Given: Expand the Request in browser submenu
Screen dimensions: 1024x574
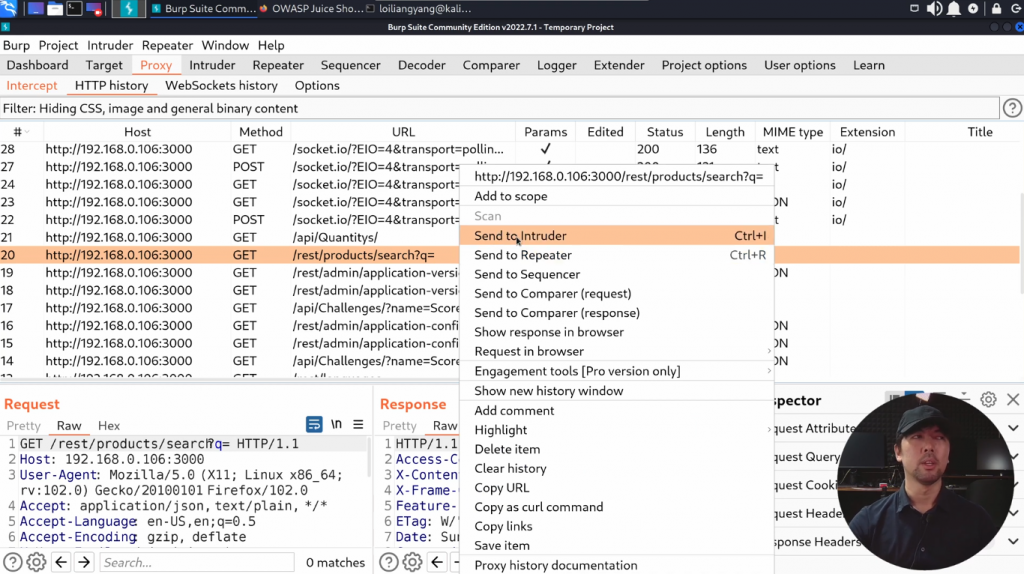Looking at the screenshot, I should pos(529,351).
